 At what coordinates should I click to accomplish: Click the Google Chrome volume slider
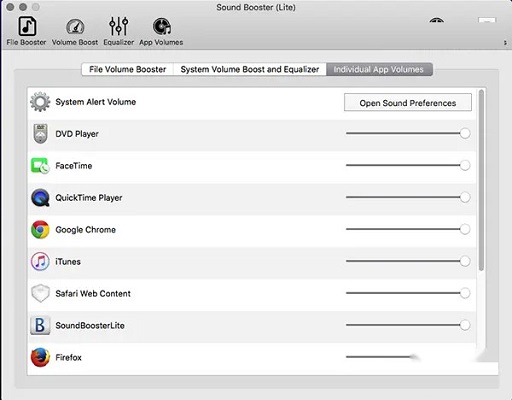(408, 229)
